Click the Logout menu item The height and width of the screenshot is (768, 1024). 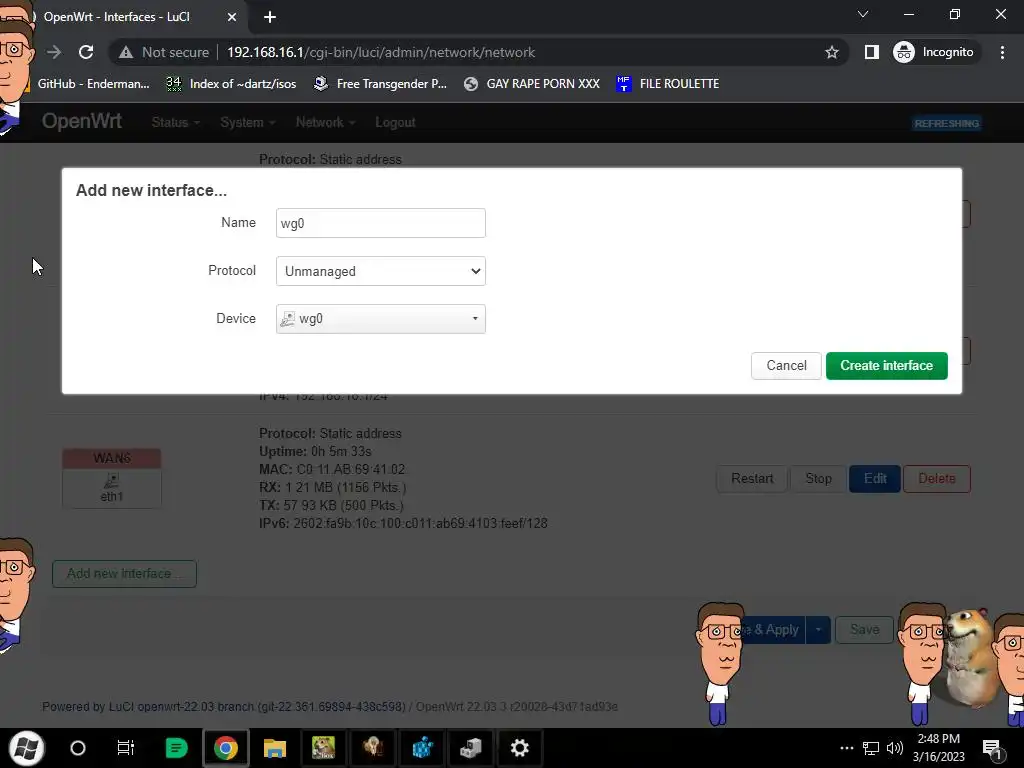(395, 123)
